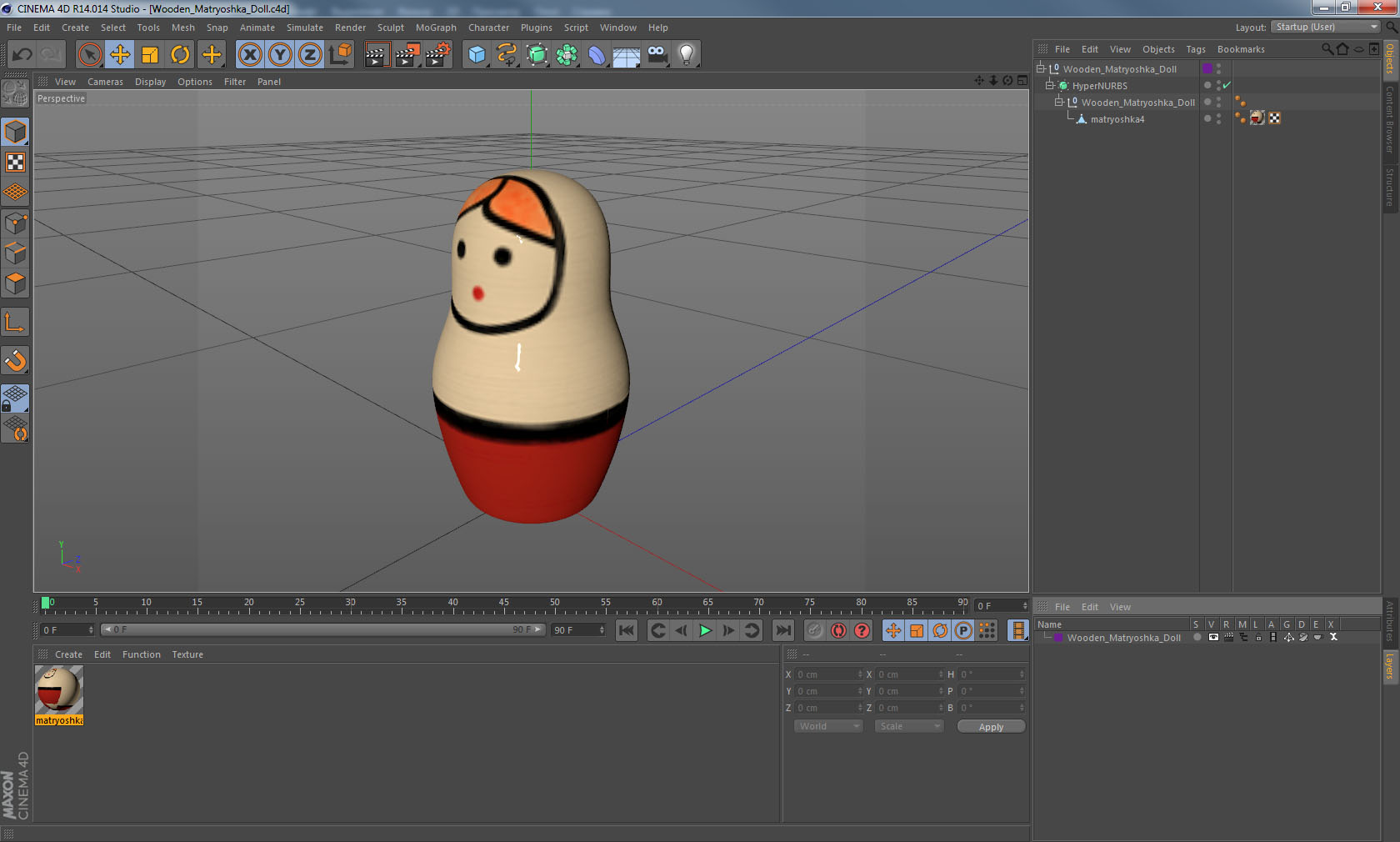The width and height of the screenshot is (1400, 842).
Task: Open spline pen tools icon
Action: (x=507, y=55)
